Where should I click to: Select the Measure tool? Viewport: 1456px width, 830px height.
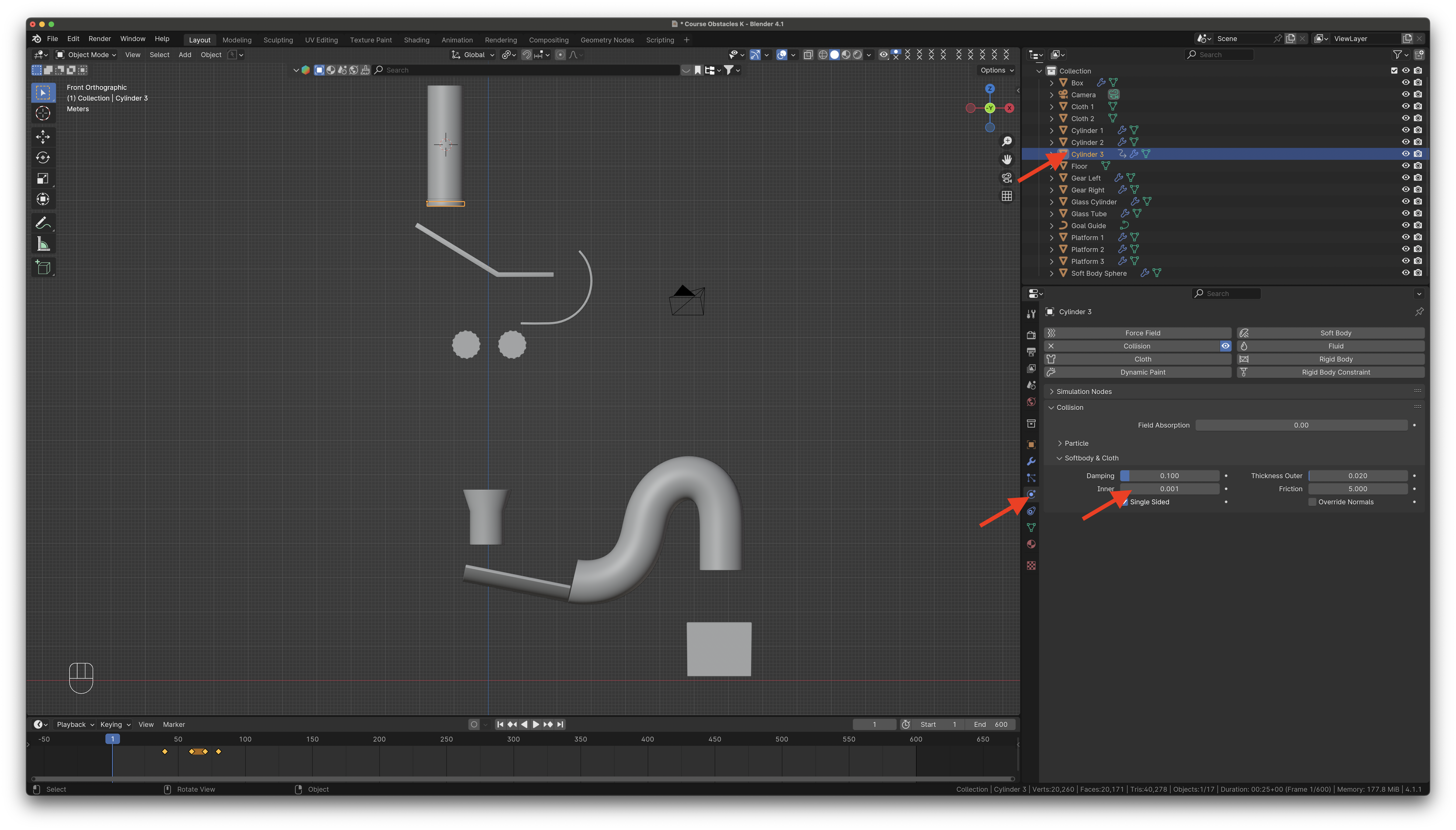[43, 244]
